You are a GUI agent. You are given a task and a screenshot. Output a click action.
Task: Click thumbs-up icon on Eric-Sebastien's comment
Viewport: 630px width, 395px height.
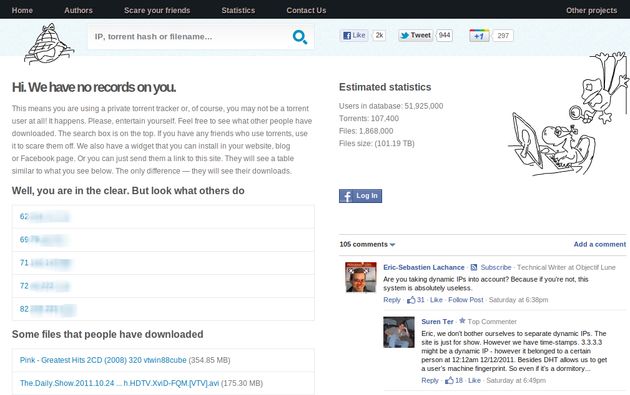[x=411, y=300]
